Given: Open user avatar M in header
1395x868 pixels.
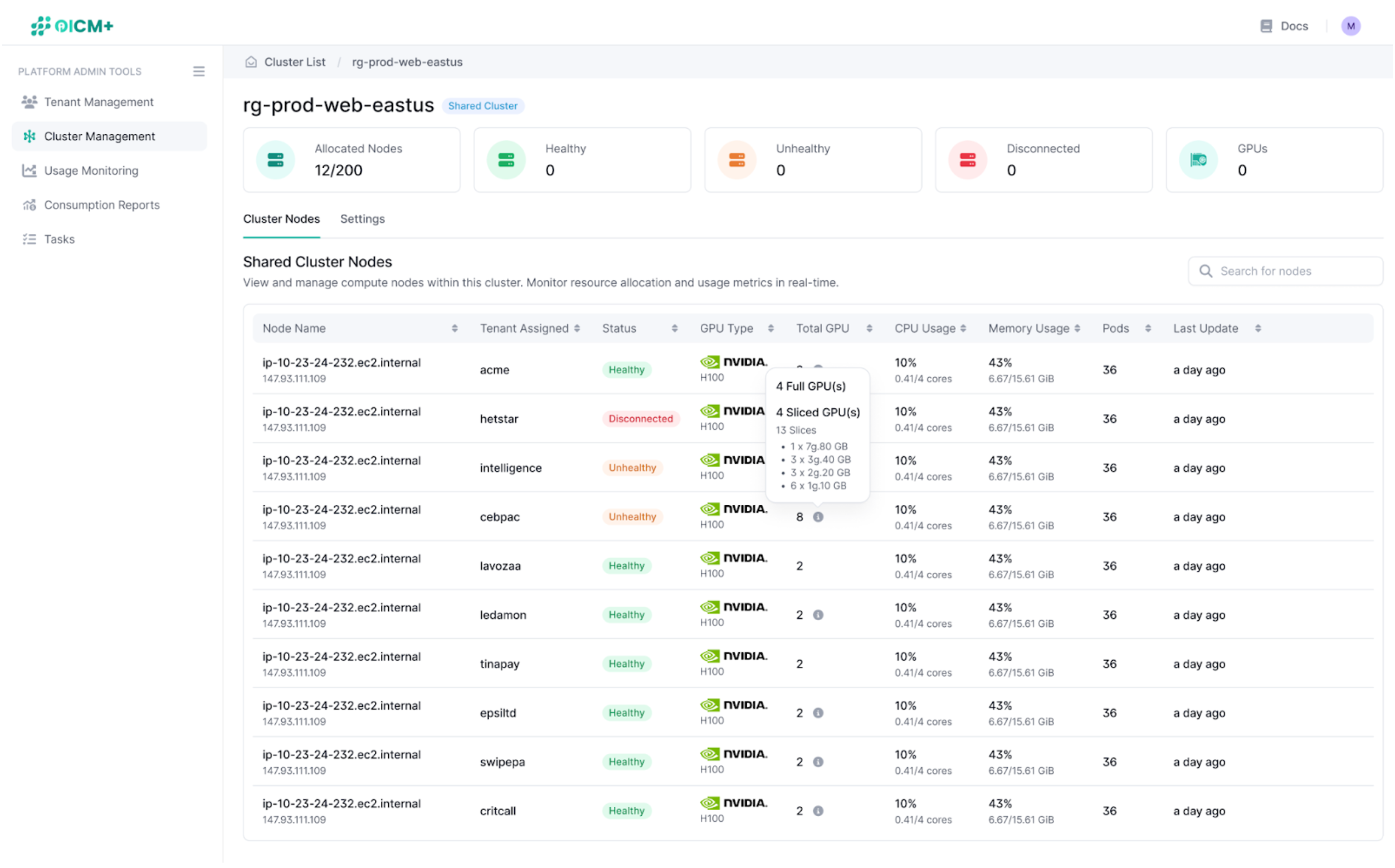Looking at the screenshot, I should [x=1350, y=26].
